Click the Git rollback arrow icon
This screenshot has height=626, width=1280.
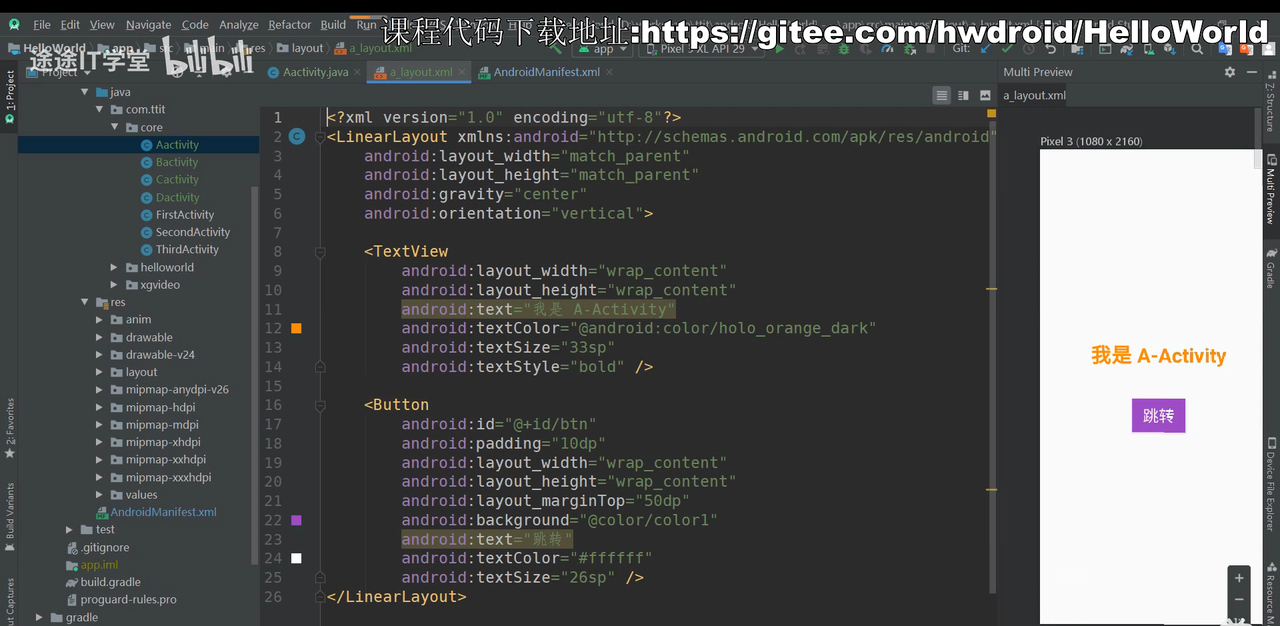click(1050, 48)
